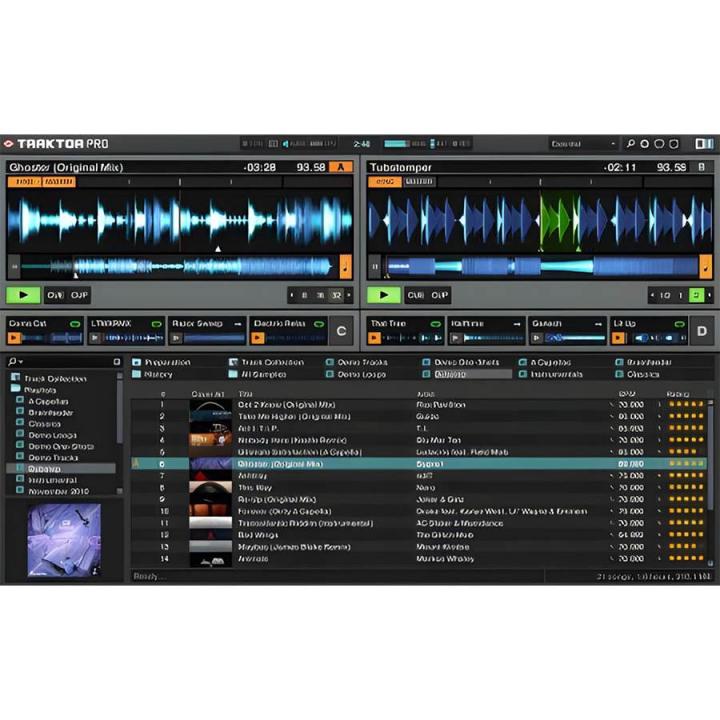Image resolution: width=720 pixels, height=720 pixels.
Task: Focus the browser search input field
Action: pos(68,362)
